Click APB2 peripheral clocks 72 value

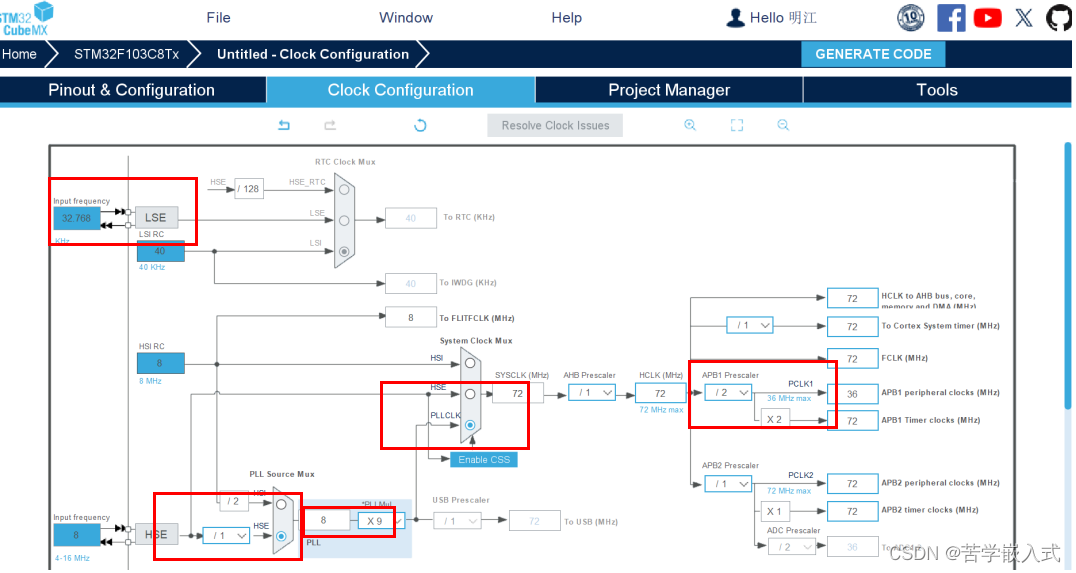coord(852,484)
